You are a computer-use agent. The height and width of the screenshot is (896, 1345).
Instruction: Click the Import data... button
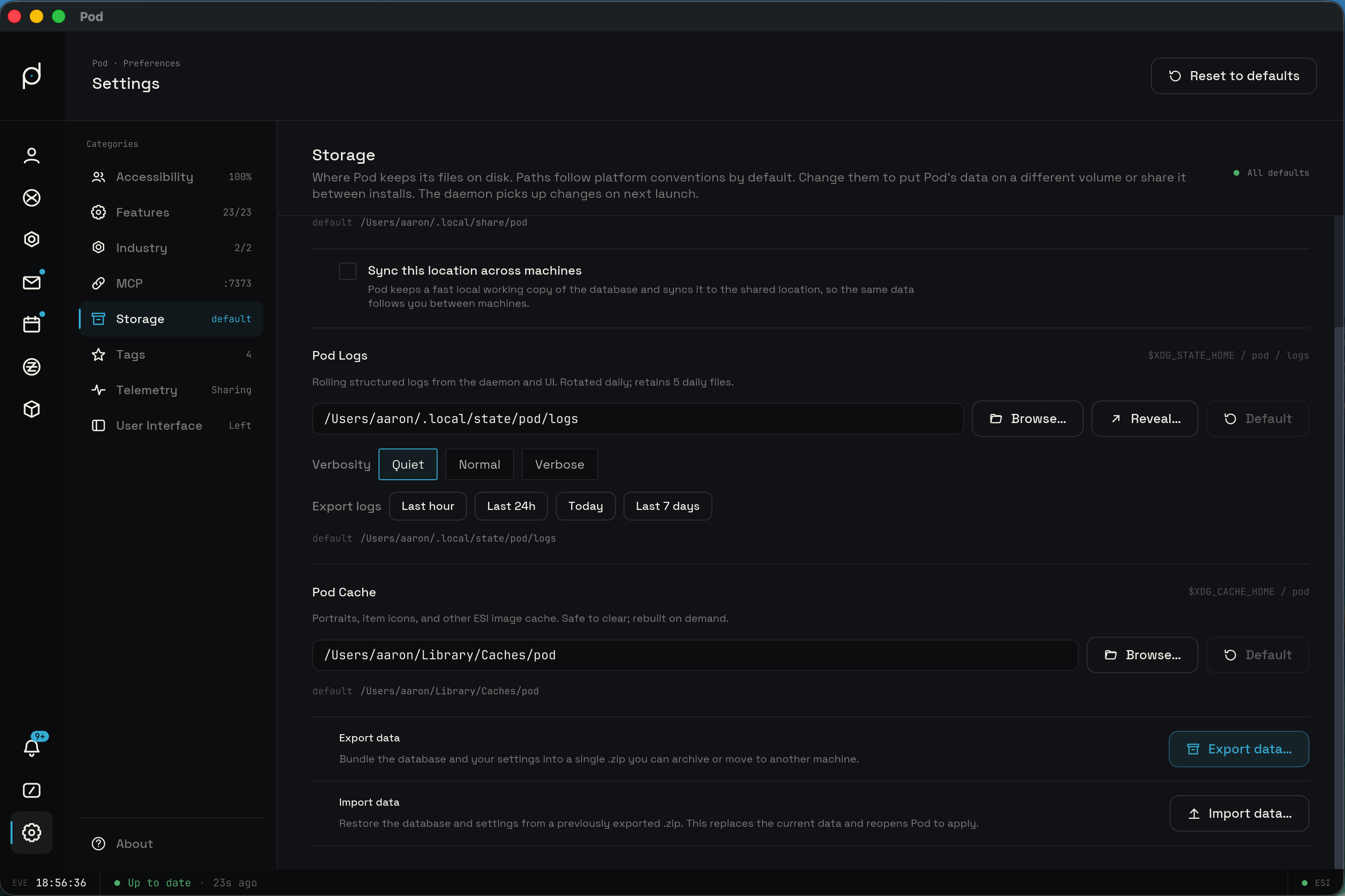(1239, 814)
